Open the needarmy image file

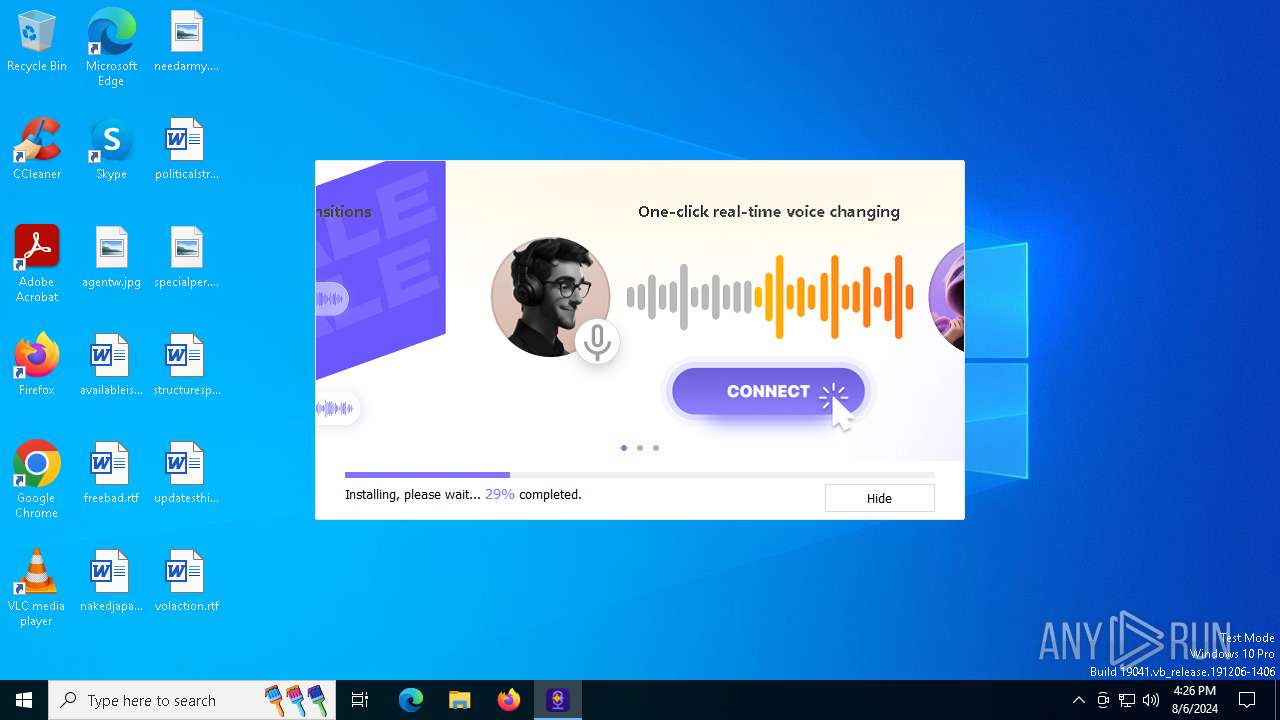pos(186,42)
